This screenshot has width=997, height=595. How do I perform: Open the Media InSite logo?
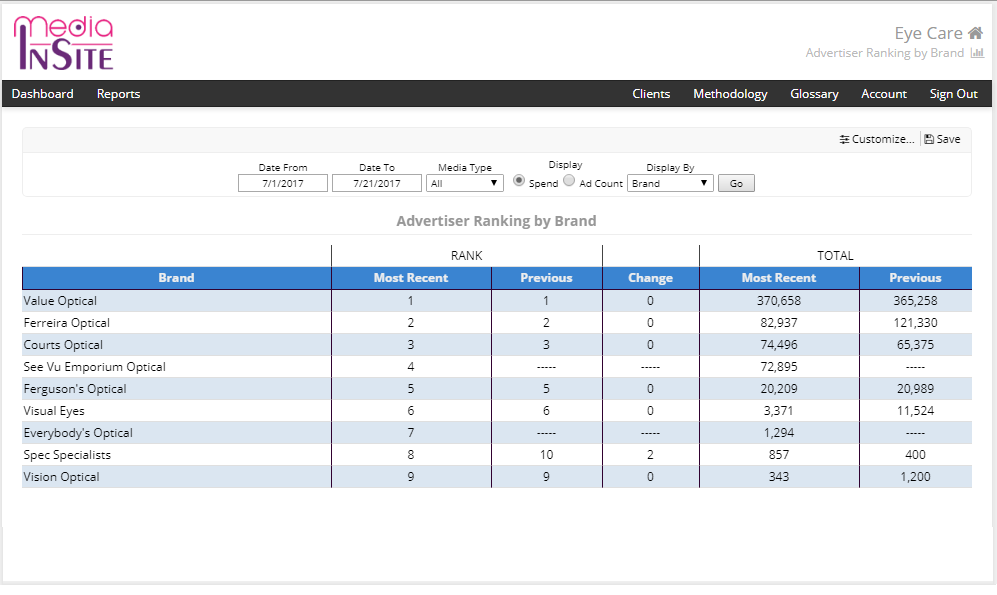(x=64, y=43)
